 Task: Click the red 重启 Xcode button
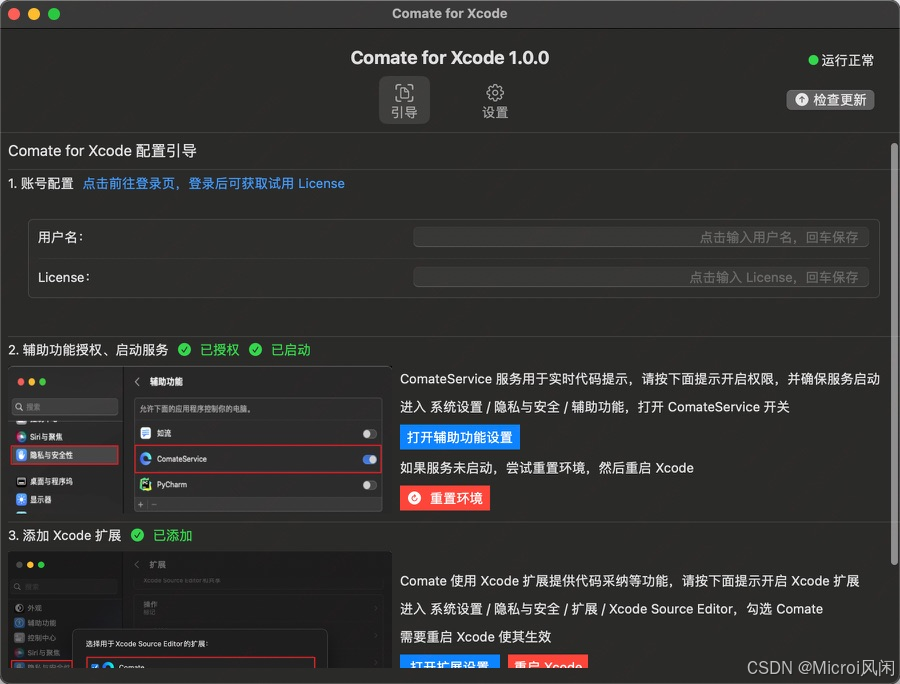point(548,662)
